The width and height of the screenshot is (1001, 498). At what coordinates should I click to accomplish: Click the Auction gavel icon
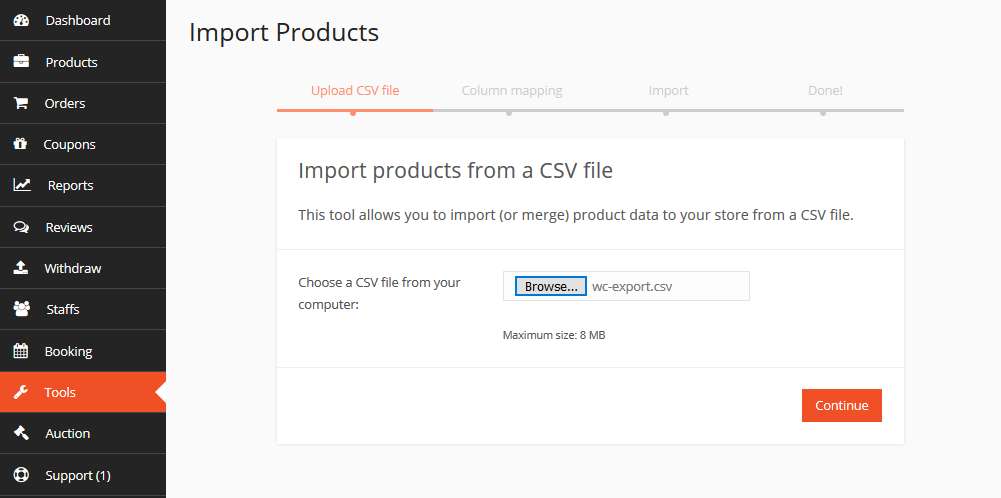21,433
